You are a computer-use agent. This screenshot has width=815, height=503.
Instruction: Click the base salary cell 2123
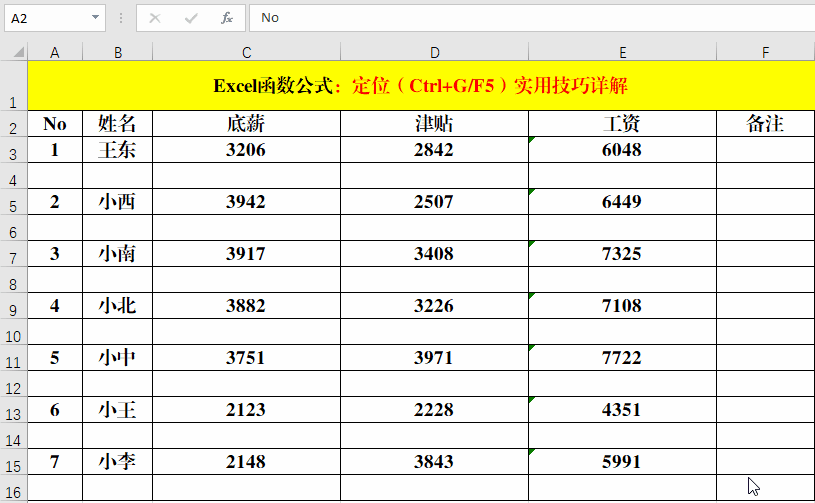click(246, 409)
